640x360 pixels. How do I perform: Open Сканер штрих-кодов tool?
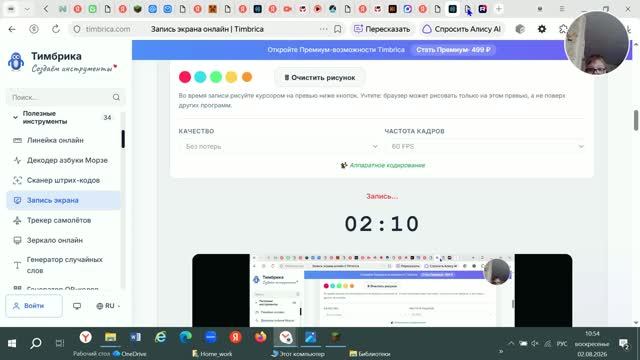click(x=64, y=180)
